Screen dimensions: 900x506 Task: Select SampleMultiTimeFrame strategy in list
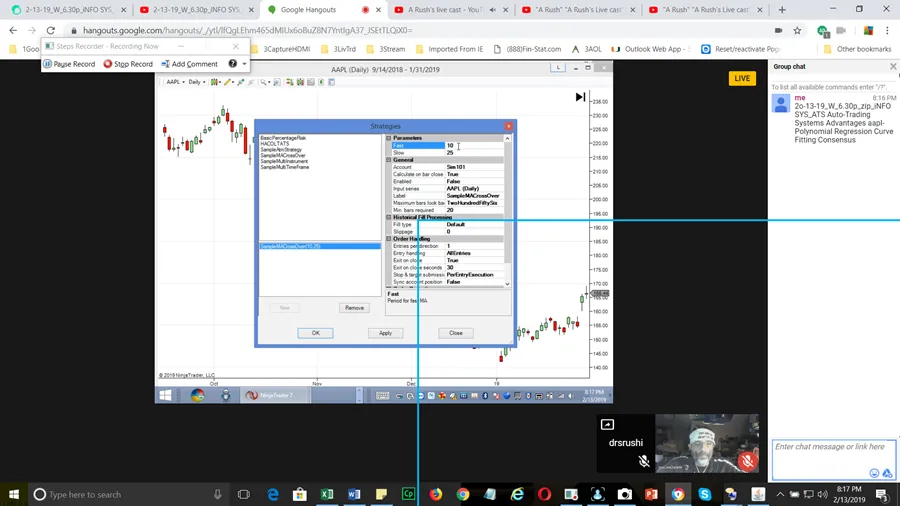click(285, 167)
